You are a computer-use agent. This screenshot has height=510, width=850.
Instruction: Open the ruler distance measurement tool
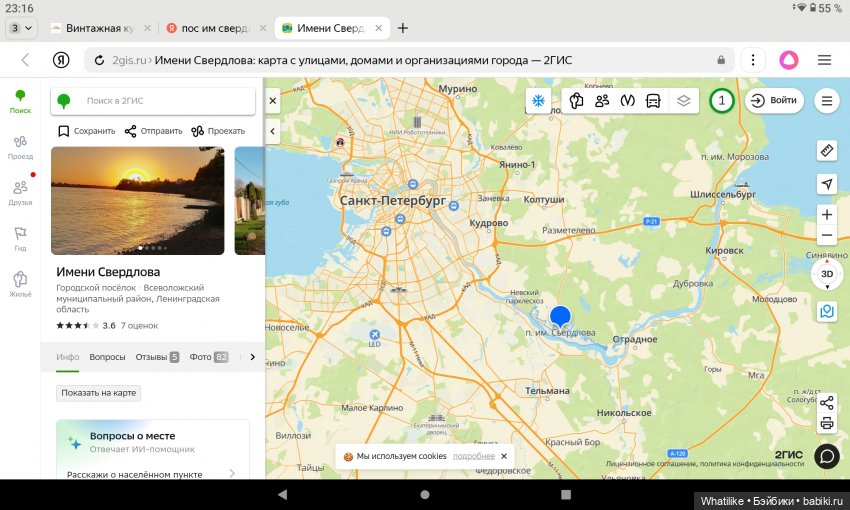click(826, 150)
